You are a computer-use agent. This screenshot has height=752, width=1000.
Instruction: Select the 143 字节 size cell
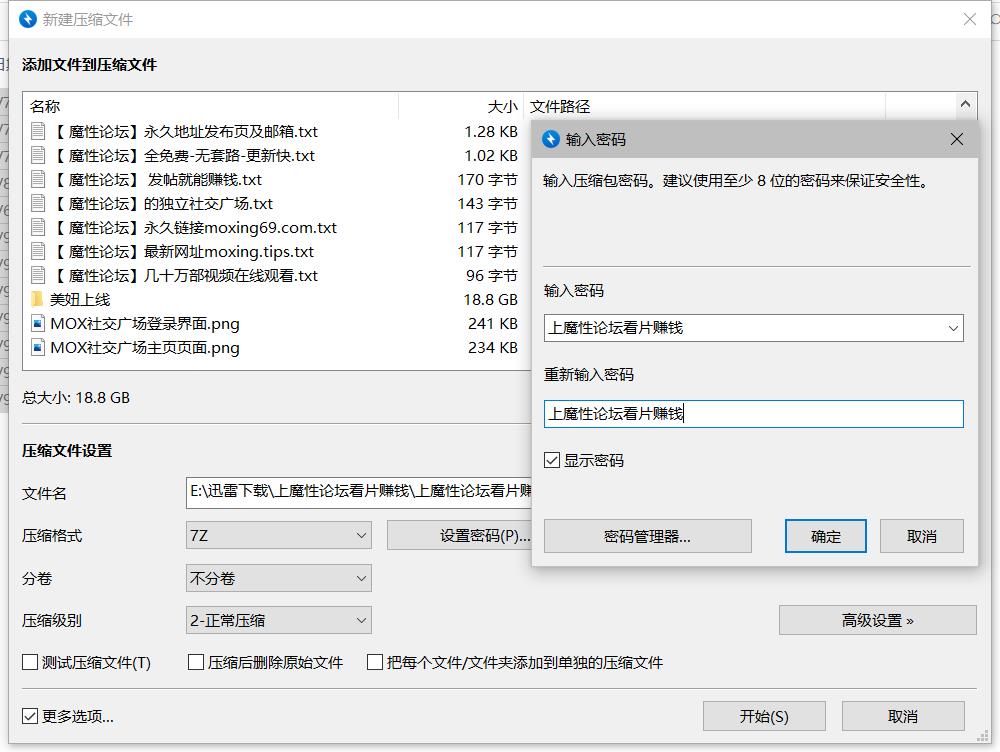coord(487,203)
